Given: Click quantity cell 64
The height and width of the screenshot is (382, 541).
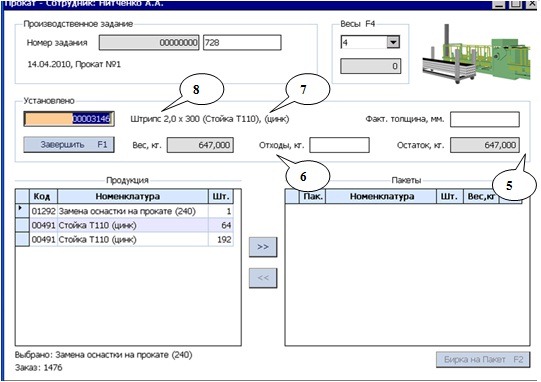Looking at the screenshot, I should 221,225.
